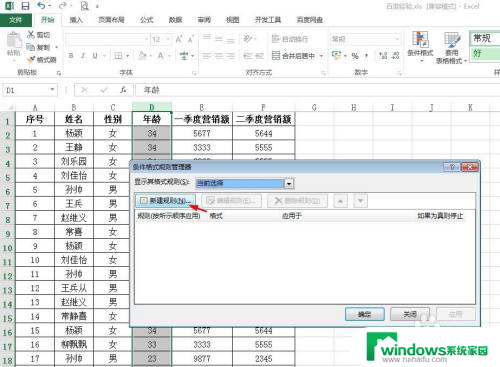Click the Percent Style icon
Screen dimensions: 500x367
coord(355,56)
